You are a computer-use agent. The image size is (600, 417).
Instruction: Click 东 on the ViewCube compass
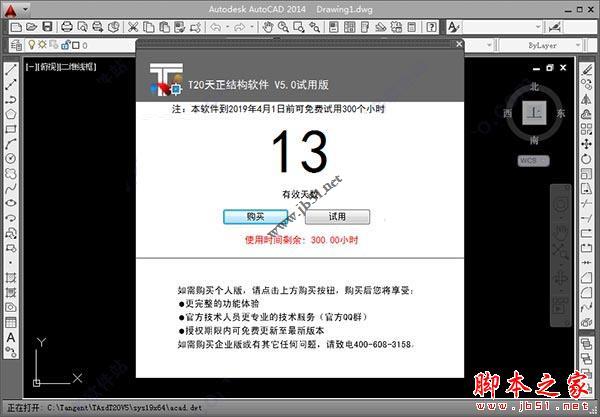561,113
